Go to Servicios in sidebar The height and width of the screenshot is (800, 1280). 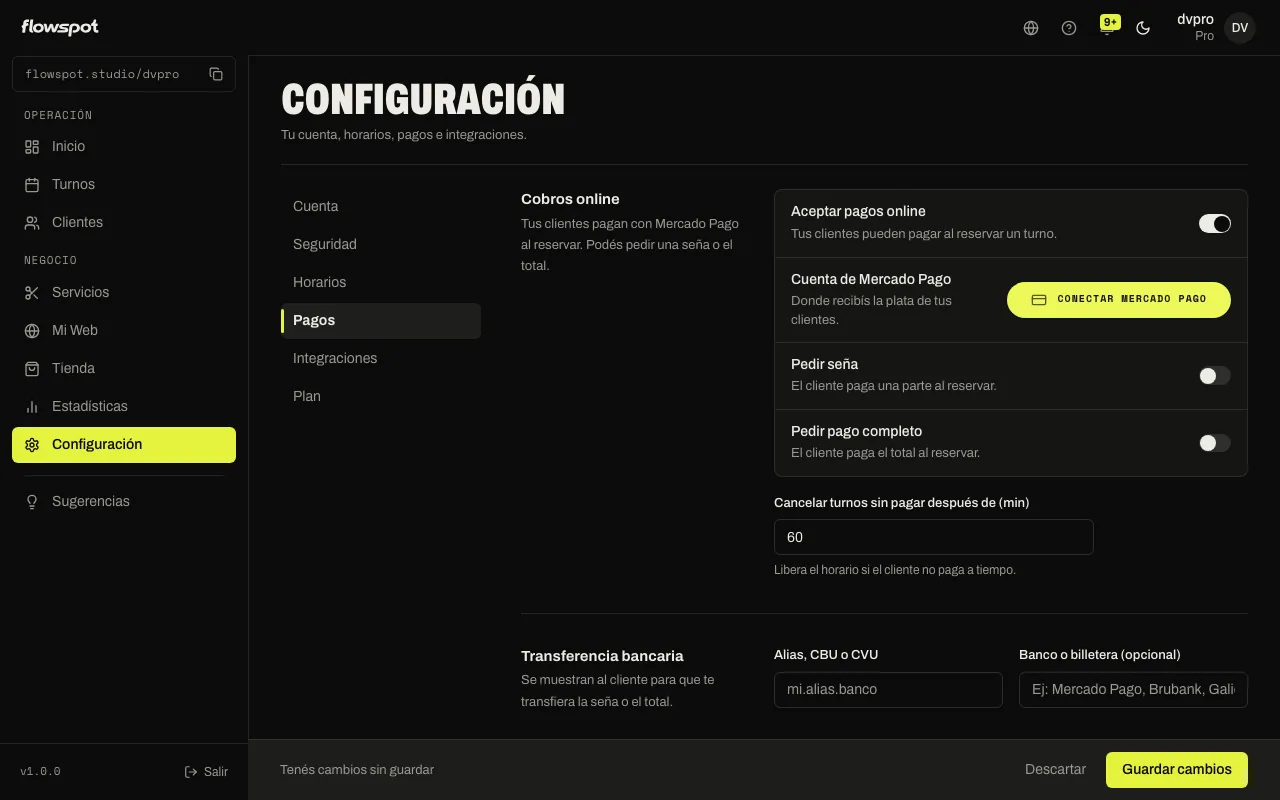(x=124, y=292)
